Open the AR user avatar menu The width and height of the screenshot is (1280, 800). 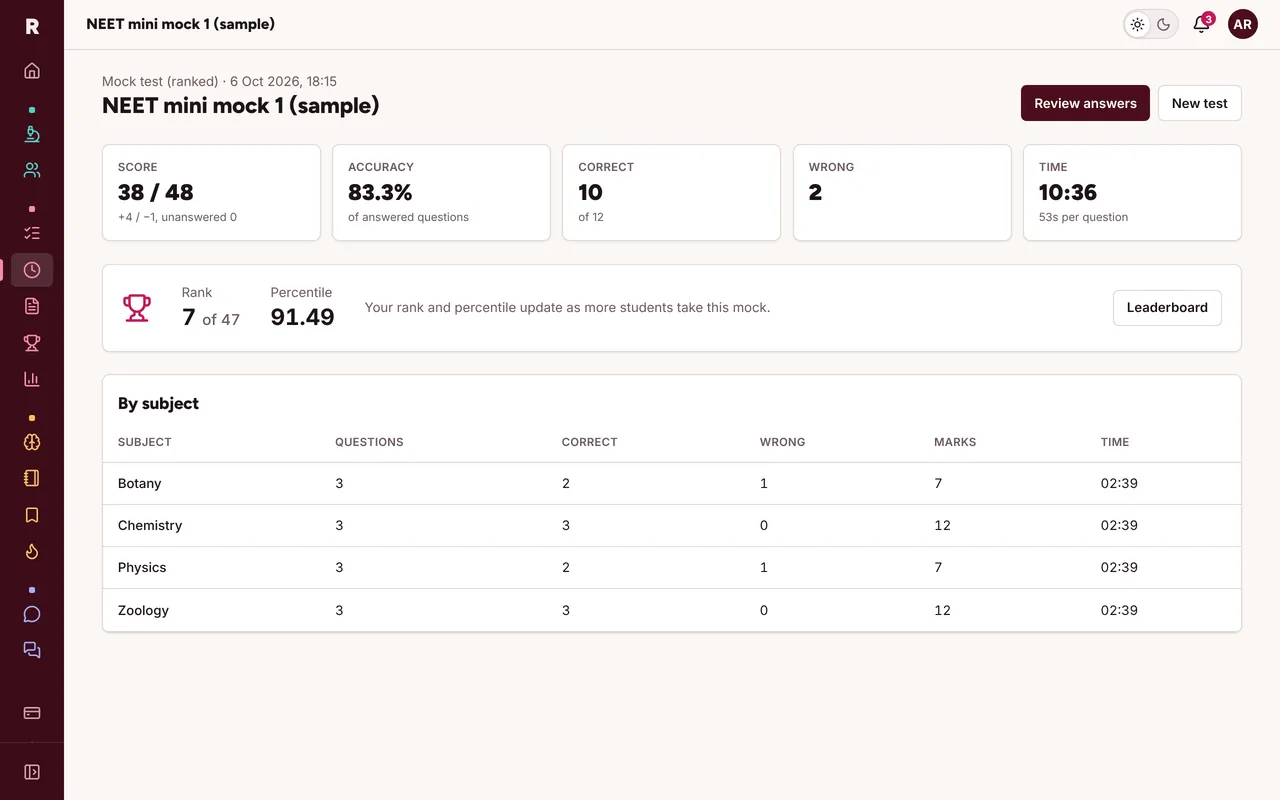(x=1243, y=24)
